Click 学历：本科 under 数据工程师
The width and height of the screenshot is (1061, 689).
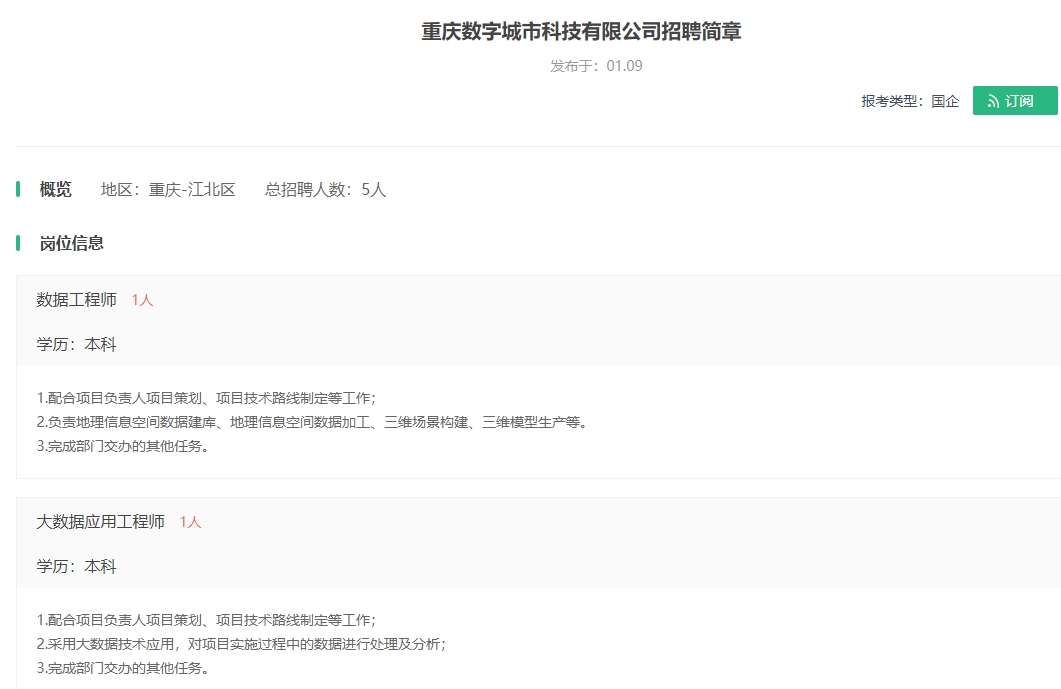coord(76,344)
